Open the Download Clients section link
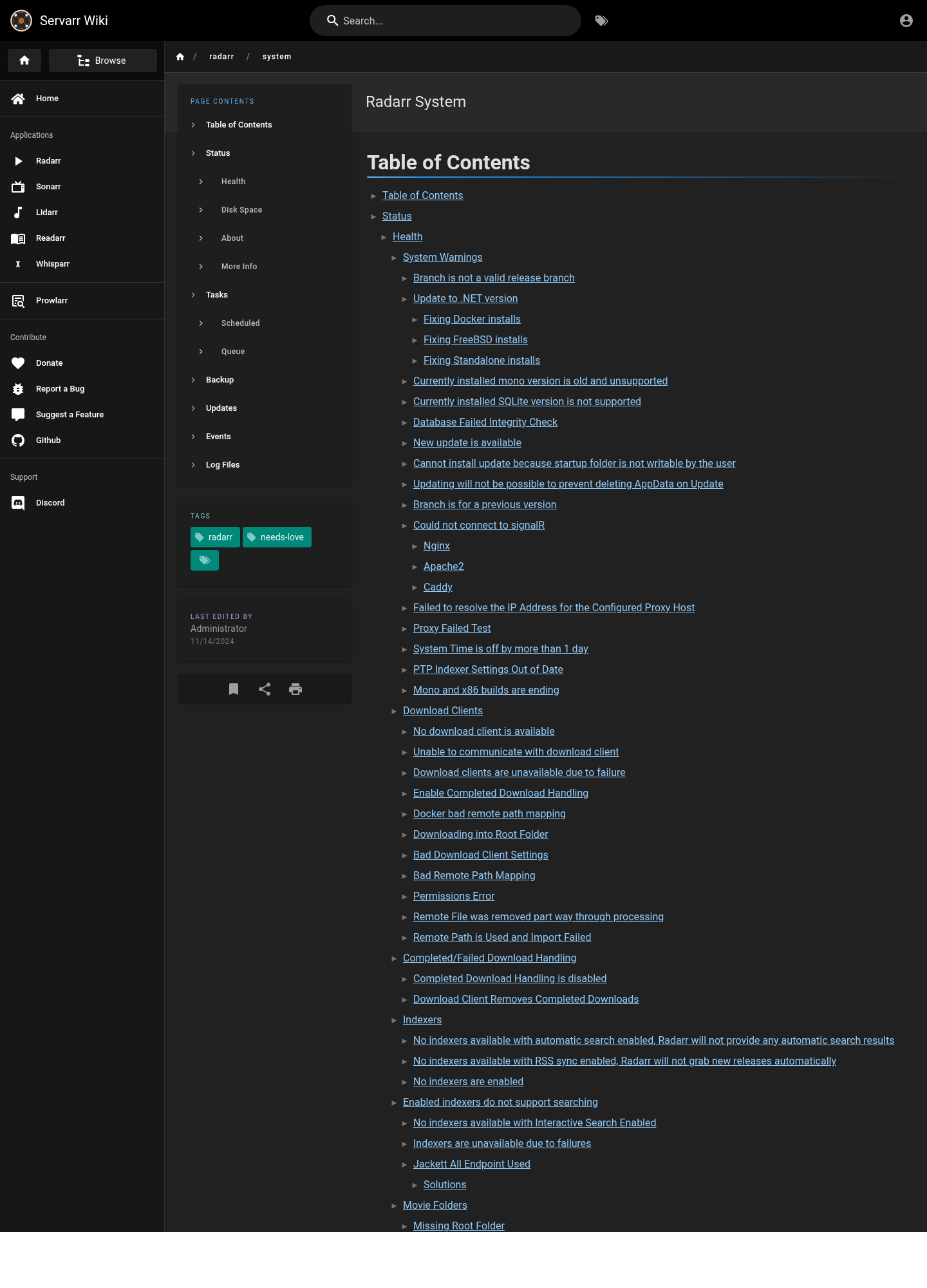The width and height of the screenshot is (927, 1288). (443, 711)
